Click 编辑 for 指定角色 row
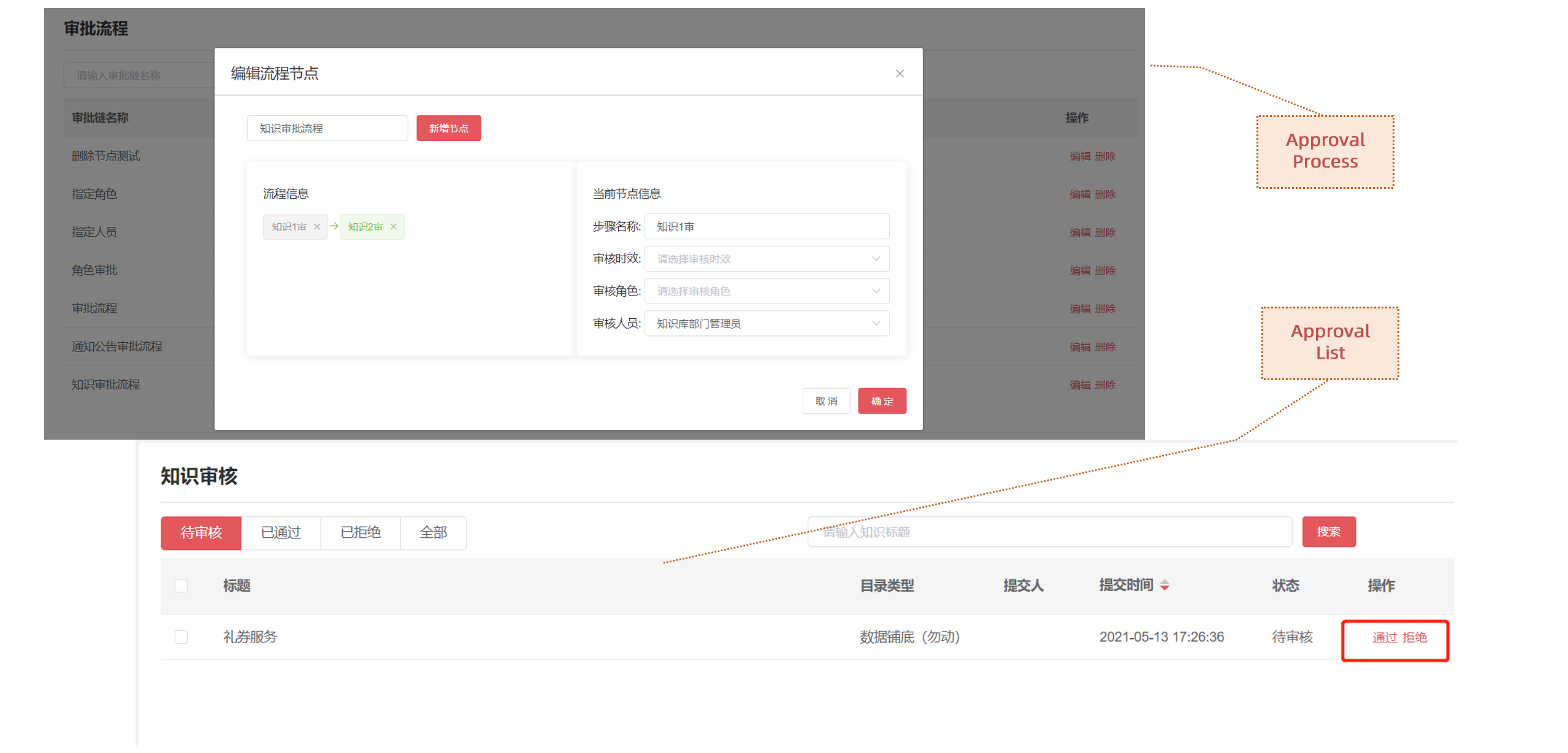This screenshot has height=753, width=1568. [1080, 194]
